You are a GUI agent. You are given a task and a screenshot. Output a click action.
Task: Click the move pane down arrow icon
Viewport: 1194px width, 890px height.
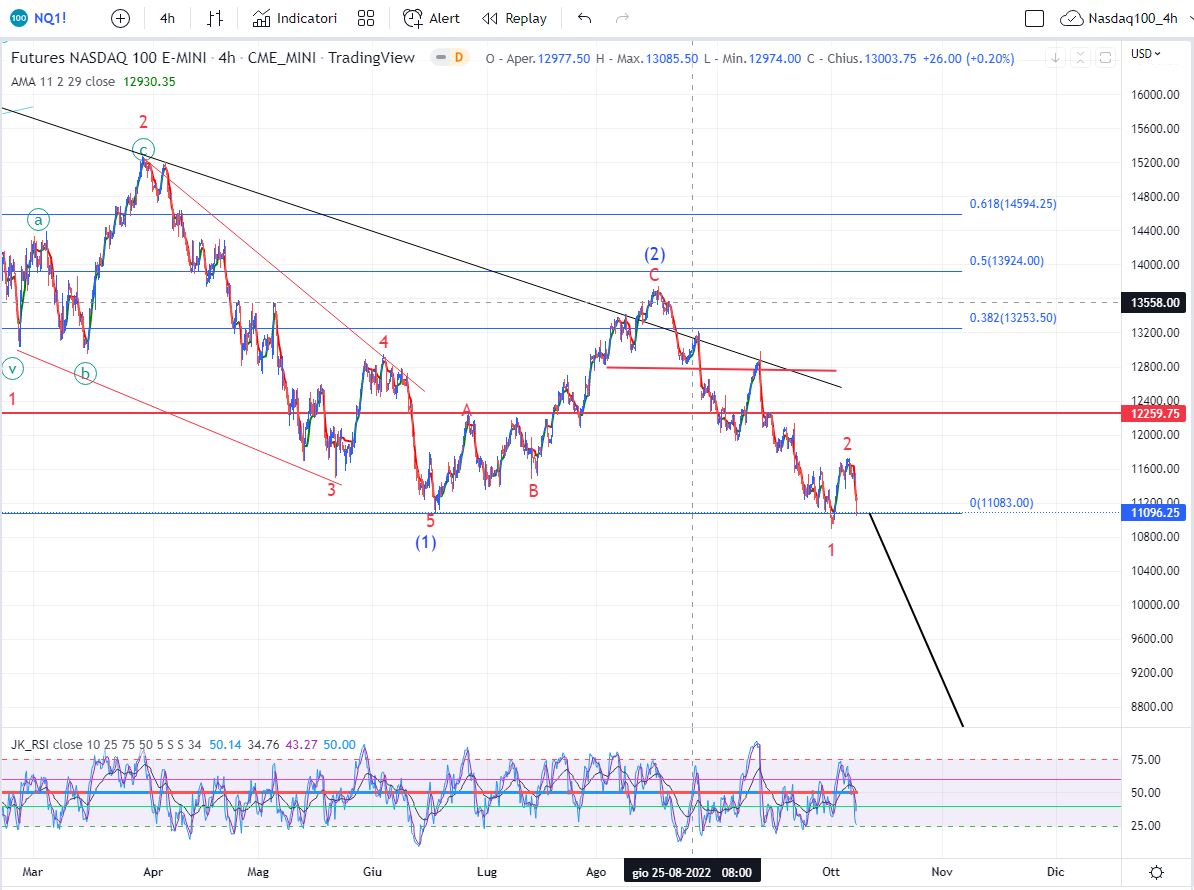(1055, 57)
